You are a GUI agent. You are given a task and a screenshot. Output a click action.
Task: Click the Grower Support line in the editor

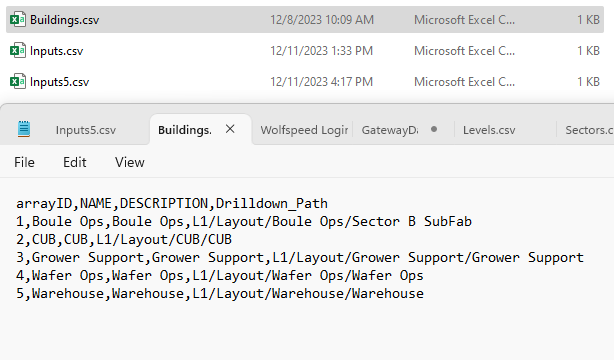tap(300, 257)
